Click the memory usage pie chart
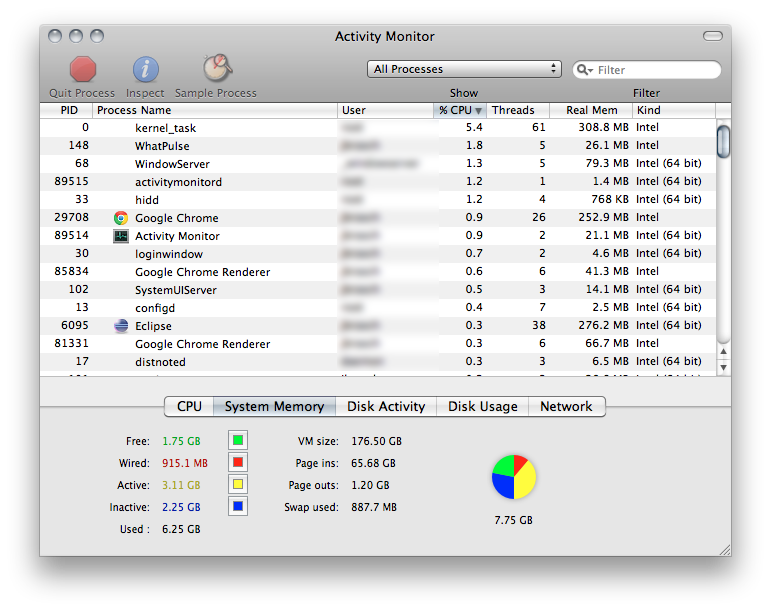The height and width of the screenshot is (611, 771). [514, 477]
